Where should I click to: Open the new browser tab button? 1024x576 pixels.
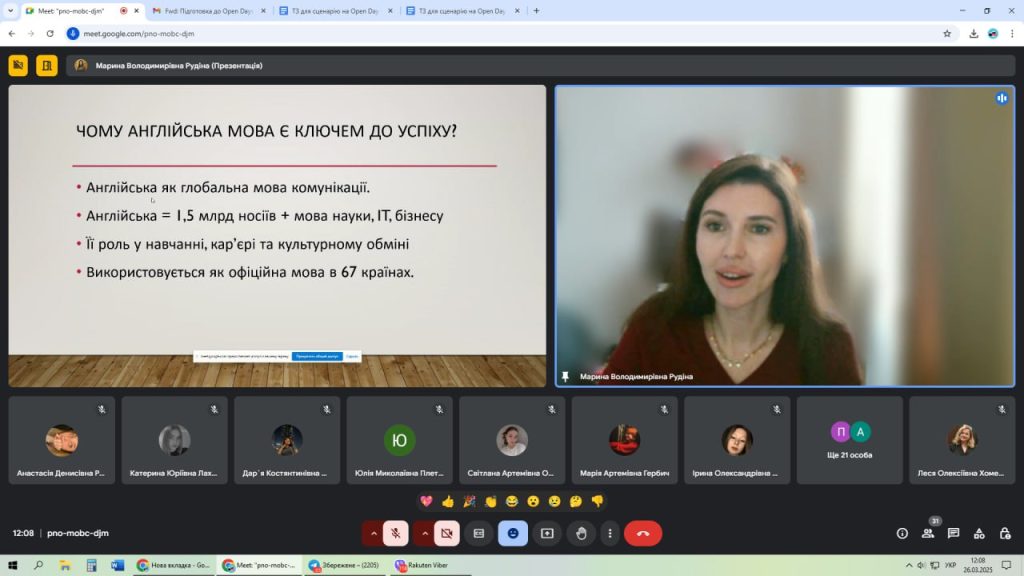pos(537,11)
